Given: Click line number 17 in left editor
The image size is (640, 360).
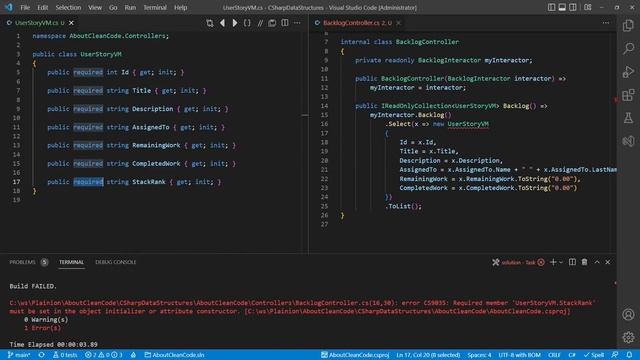Looking at the screenshot, I should [16, 182].
